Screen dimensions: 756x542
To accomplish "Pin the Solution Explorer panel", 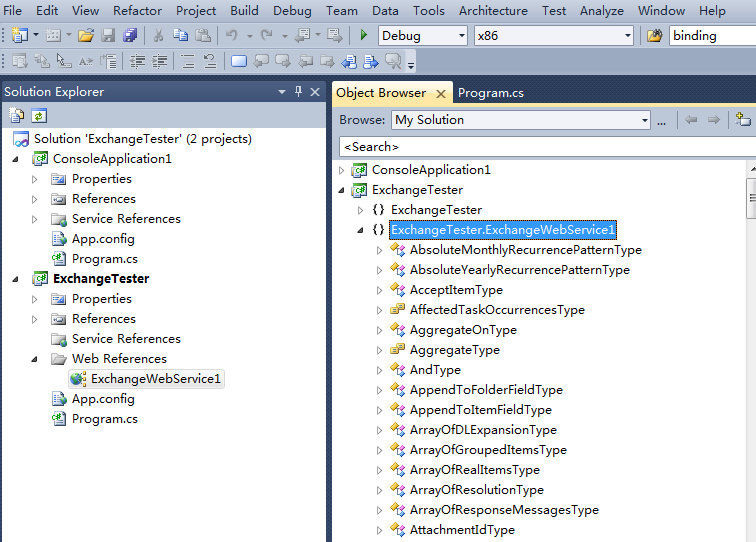I will [298, 91].
